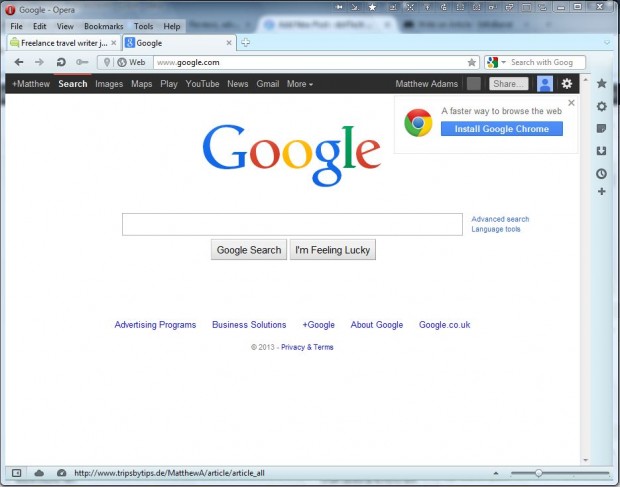The height and width of the screenshot is (487, 620).
Task: Open Notes panel in Opera sidebar
Action: pyautogui.click(x=601, y=128)
